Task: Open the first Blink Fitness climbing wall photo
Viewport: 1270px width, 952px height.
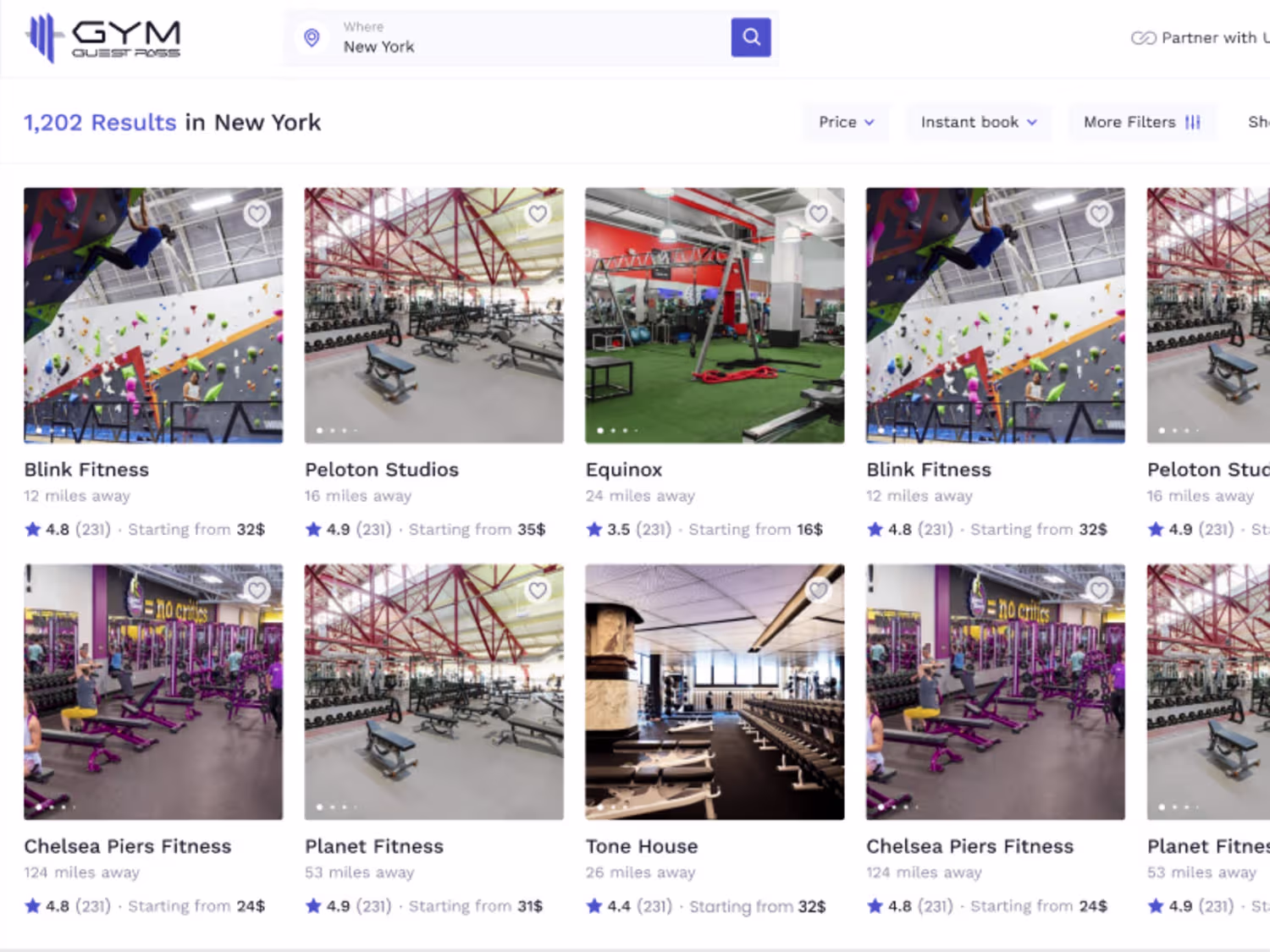Action: pyautogui.click(x=153, y=315)
